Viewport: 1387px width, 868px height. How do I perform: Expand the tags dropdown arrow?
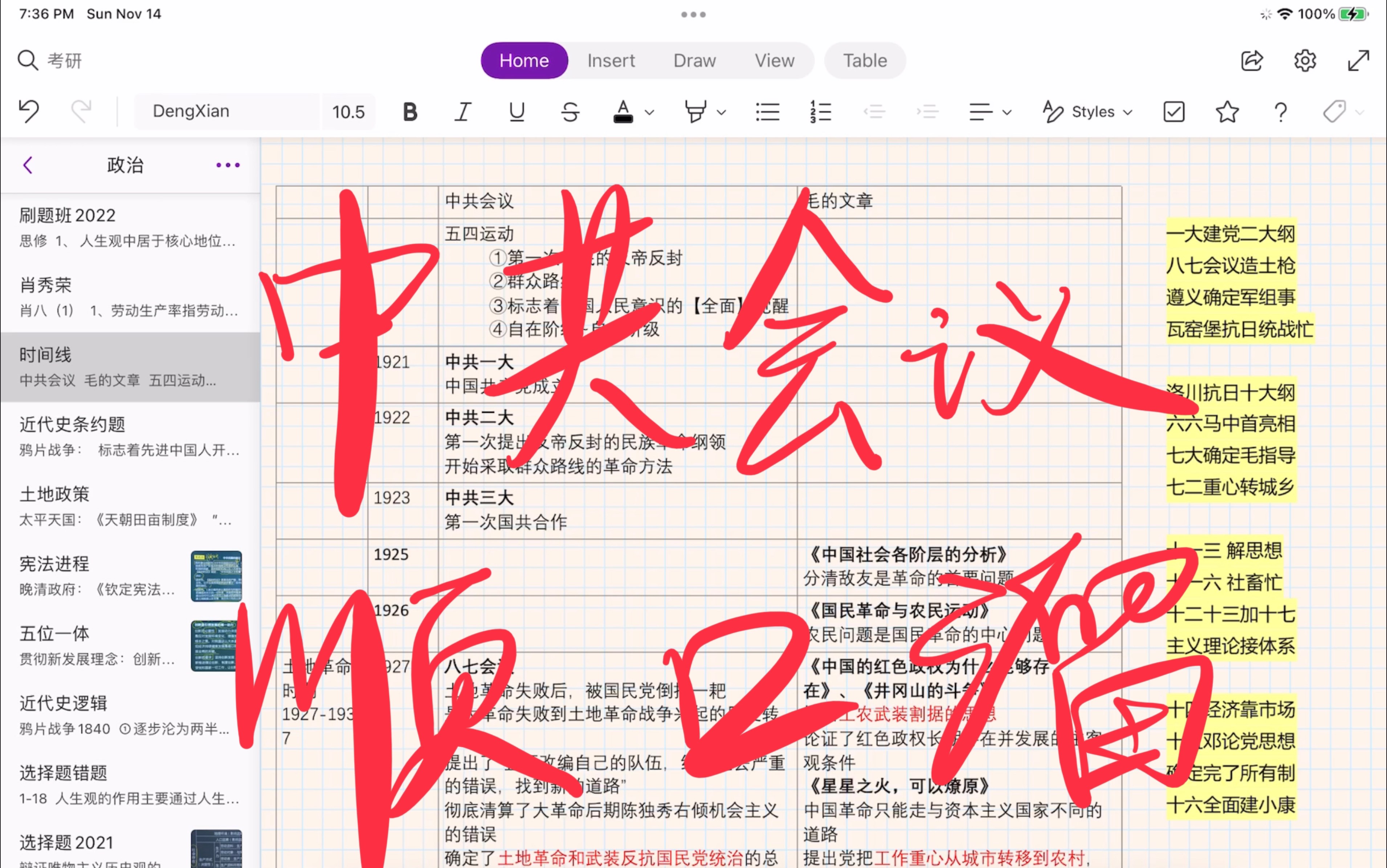pyautogui.click(x=1359, y=113)
